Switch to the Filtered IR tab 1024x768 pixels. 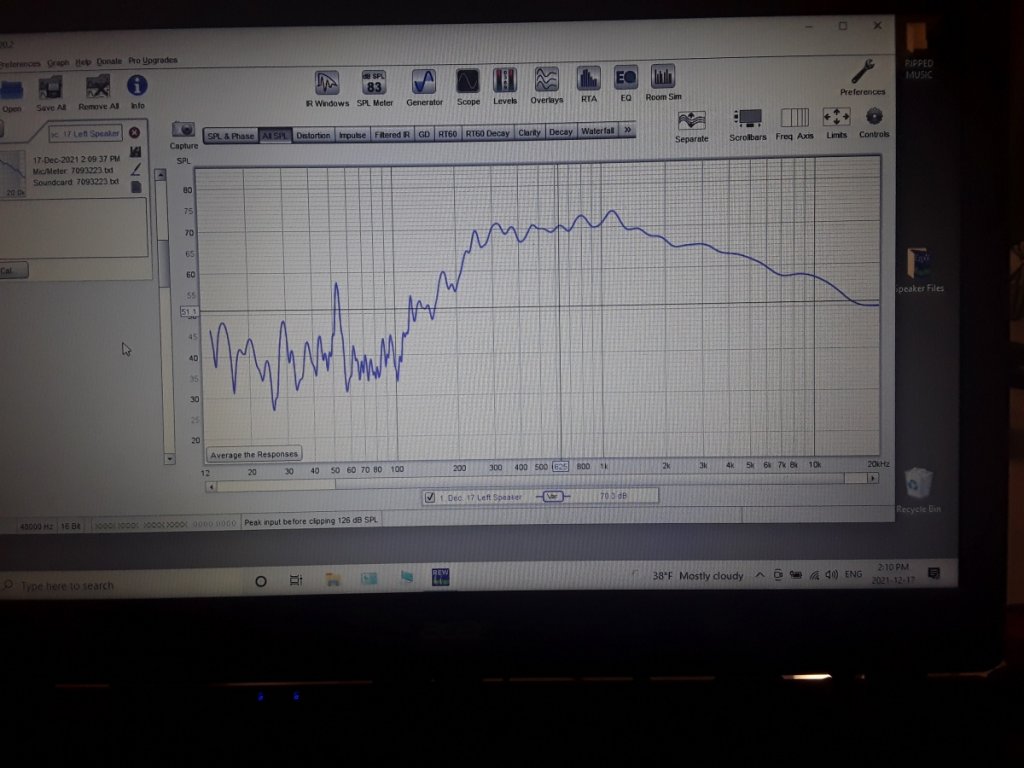[392, 135]
